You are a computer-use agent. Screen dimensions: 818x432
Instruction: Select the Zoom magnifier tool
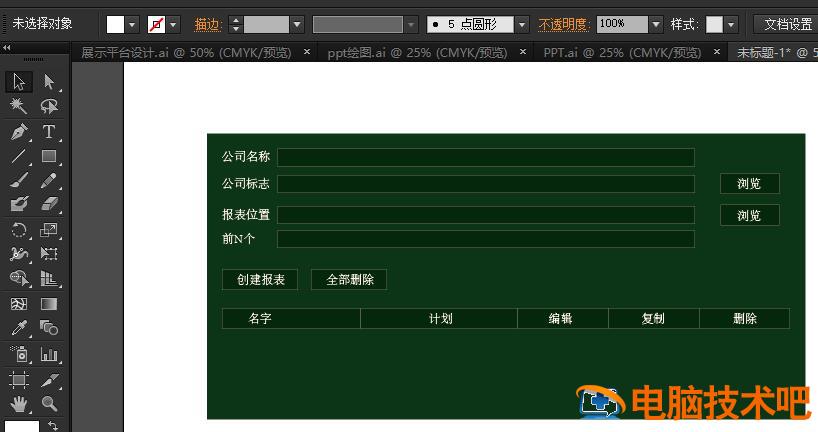tap(49, 404)
